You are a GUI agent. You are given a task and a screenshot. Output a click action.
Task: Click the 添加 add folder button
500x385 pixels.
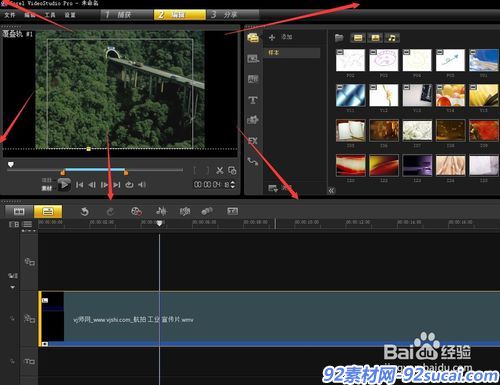pyautogui.click(x=280, y=37)
